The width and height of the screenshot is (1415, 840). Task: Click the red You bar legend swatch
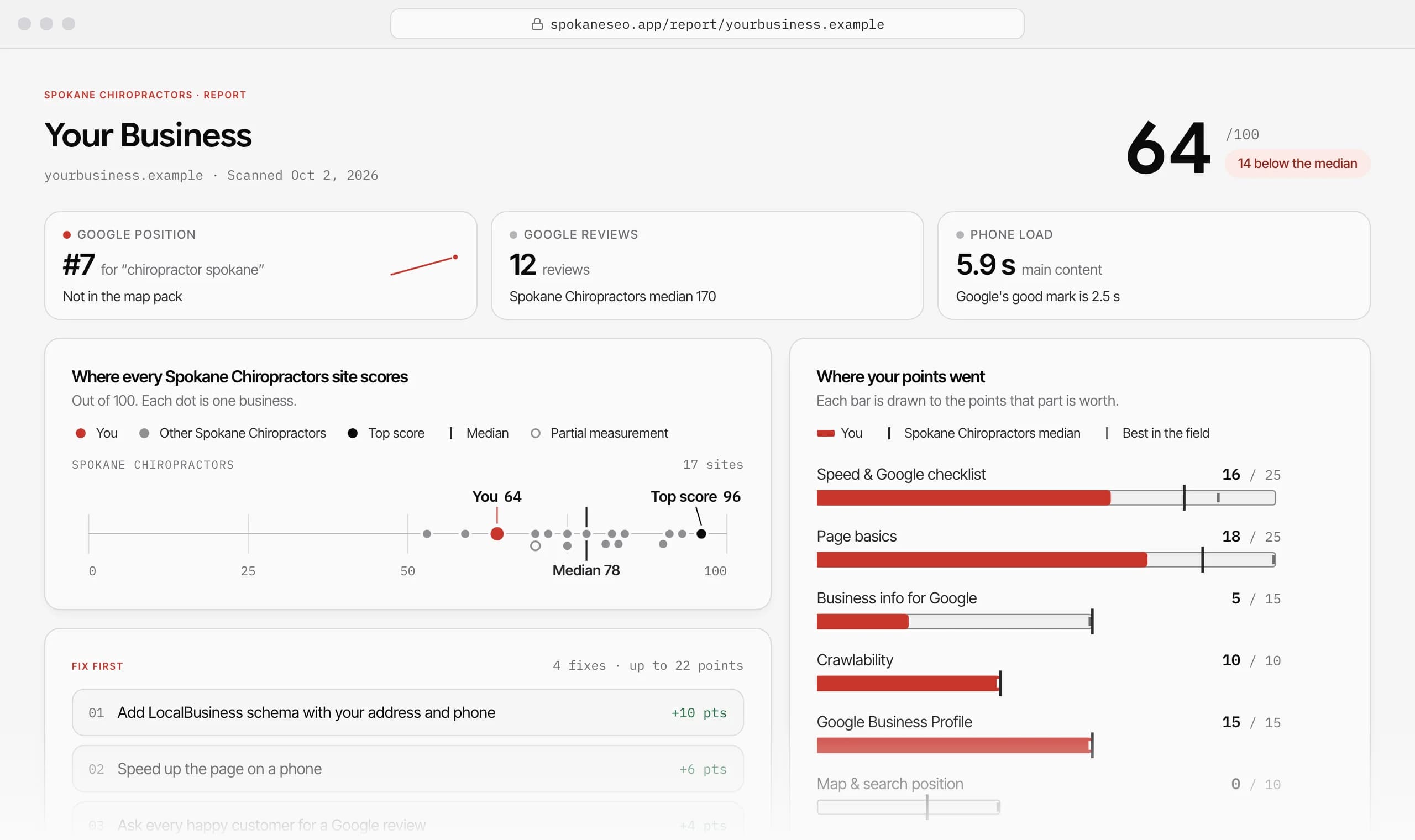[825, 433]
